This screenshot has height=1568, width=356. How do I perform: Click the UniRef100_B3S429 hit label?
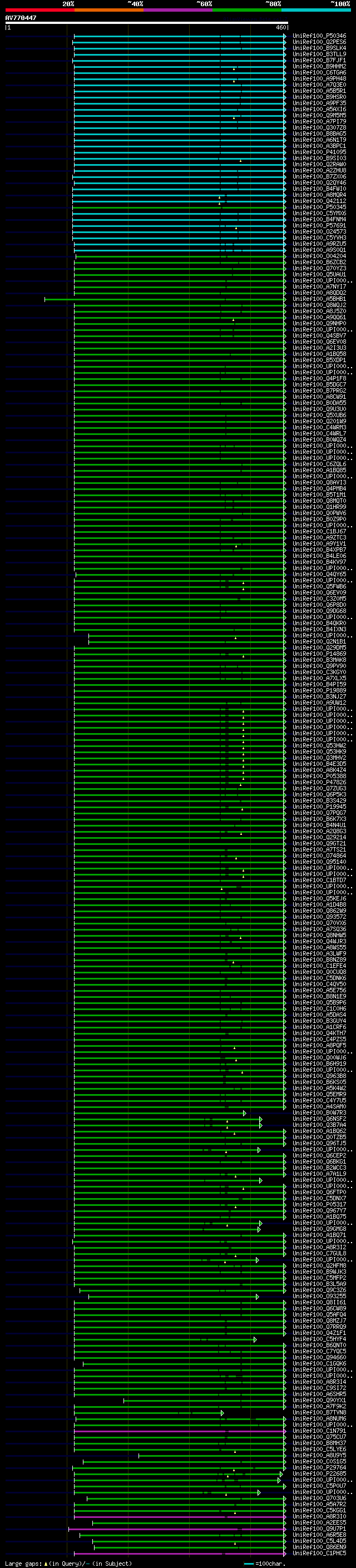(319, 800)
